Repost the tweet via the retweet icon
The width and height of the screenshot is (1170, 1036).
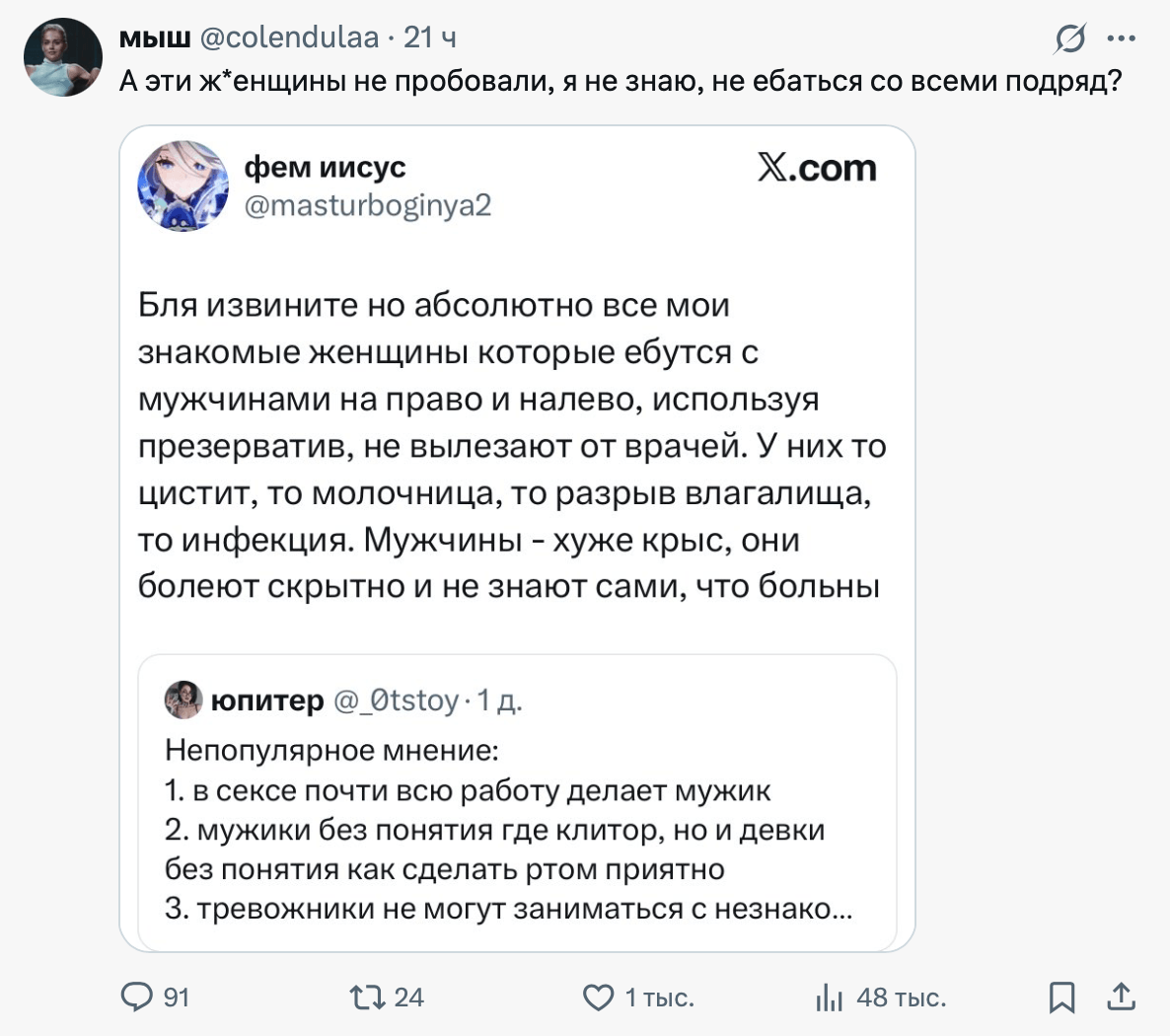click(x=368, y=998)
